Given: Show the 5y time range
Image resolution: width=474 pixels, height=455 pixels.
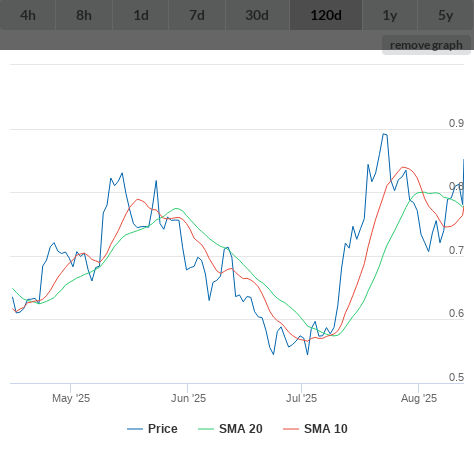Looking at the screenshot, I should [446, 15].
